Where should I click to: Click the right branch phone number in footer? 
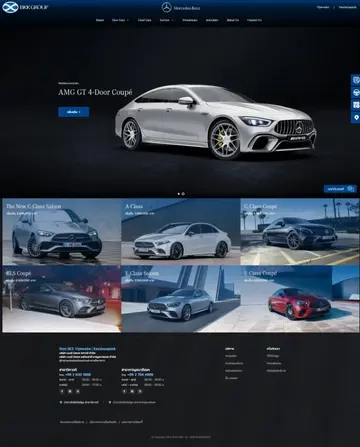[140, 375]
